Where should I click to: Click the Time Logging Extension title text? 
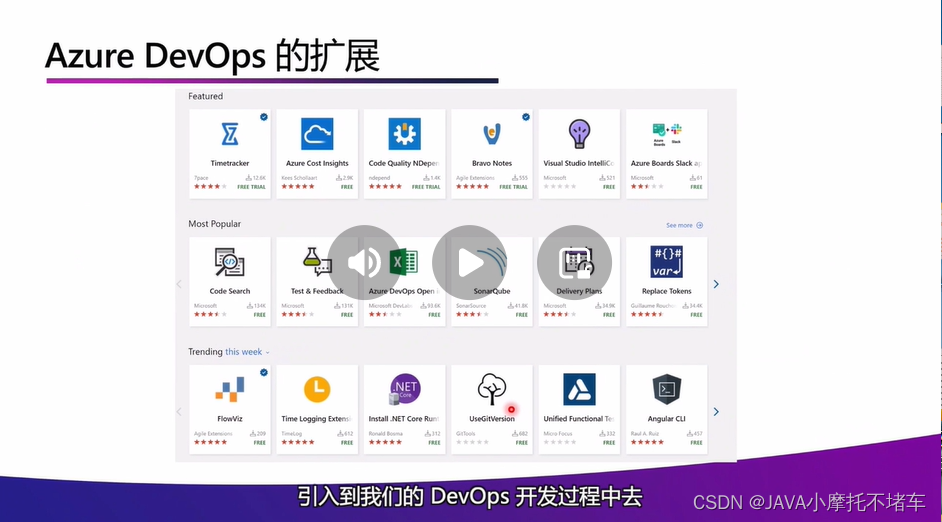pos(317,419)
